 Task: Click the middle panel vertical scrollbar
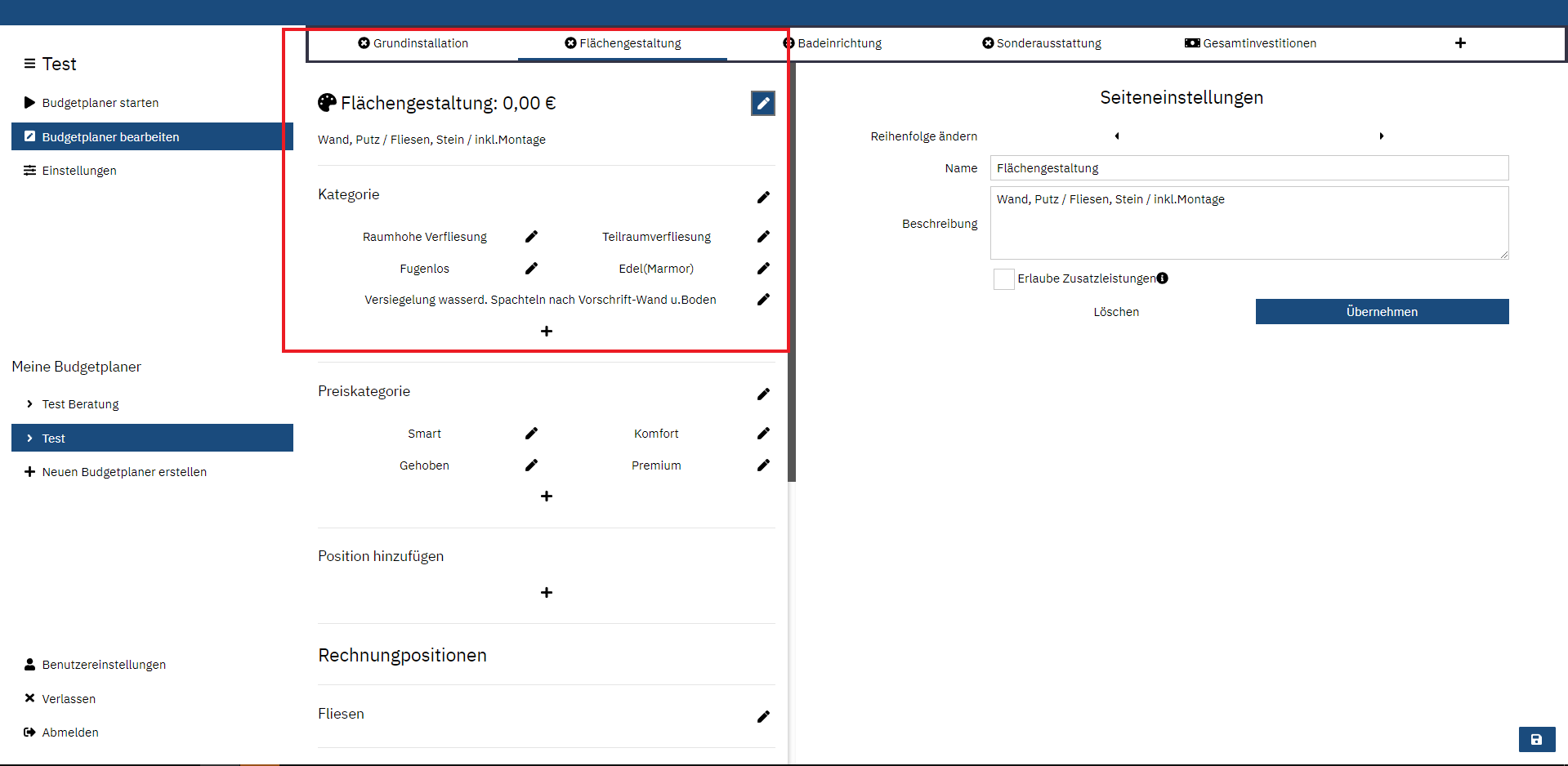click(792, 271)
